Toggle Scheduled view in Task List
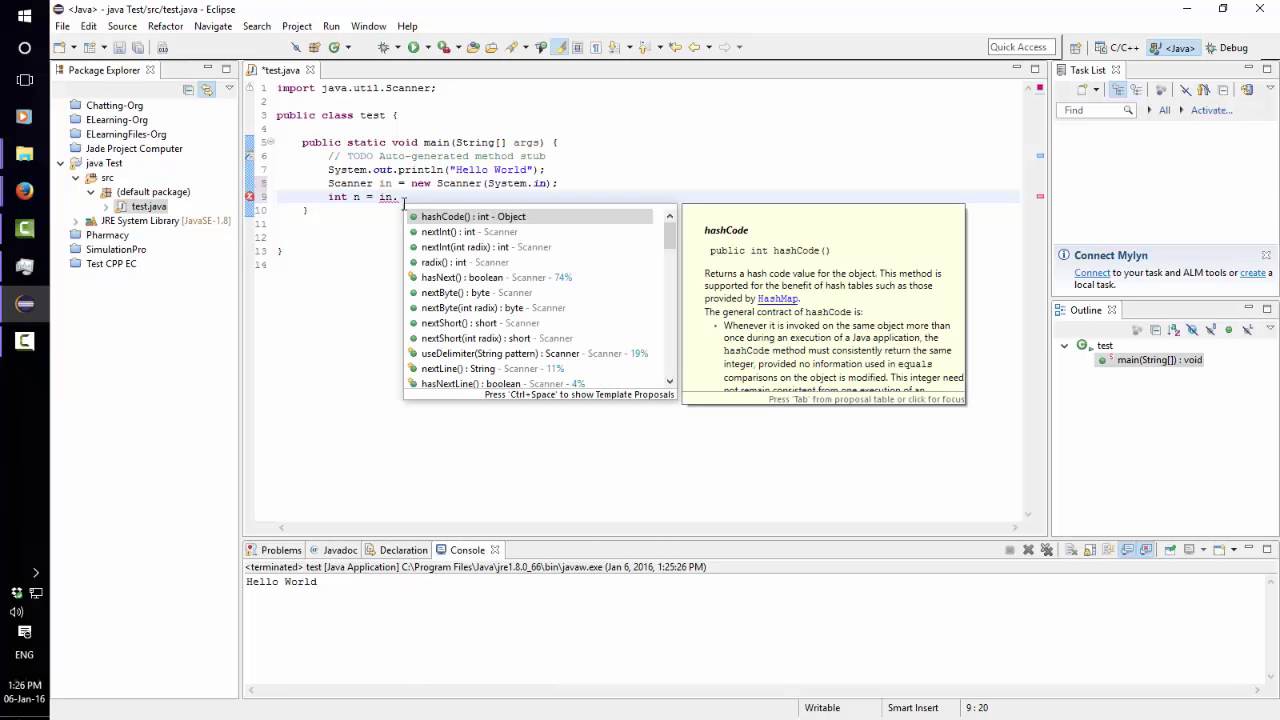 tap(1137, 89)
